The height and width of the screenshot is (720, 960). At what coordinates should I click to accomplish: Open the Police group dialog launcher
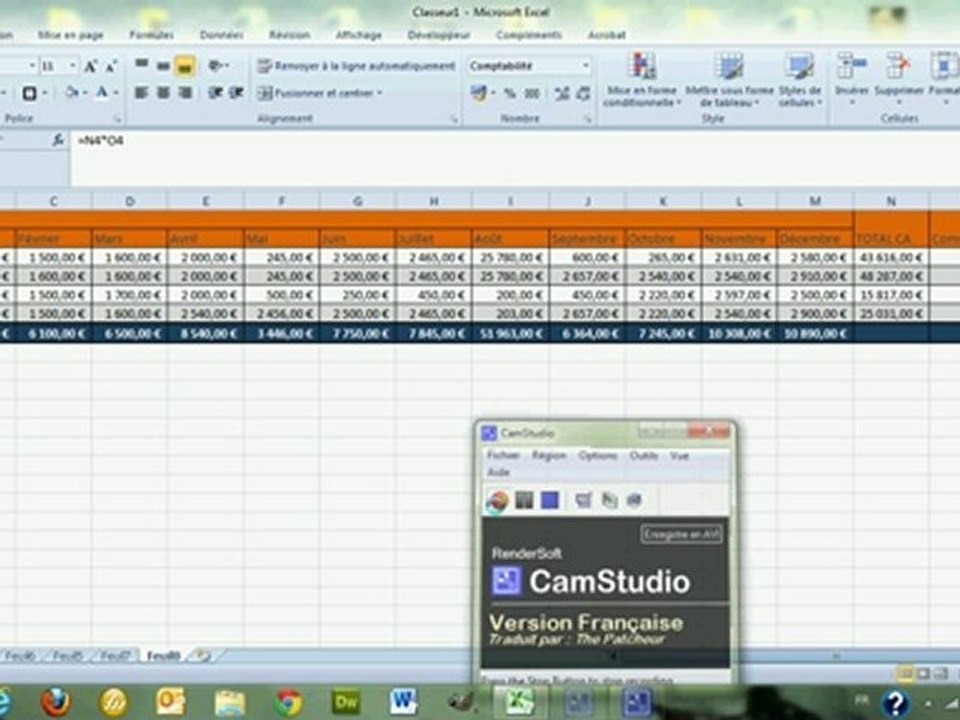[x=117, y=119]
